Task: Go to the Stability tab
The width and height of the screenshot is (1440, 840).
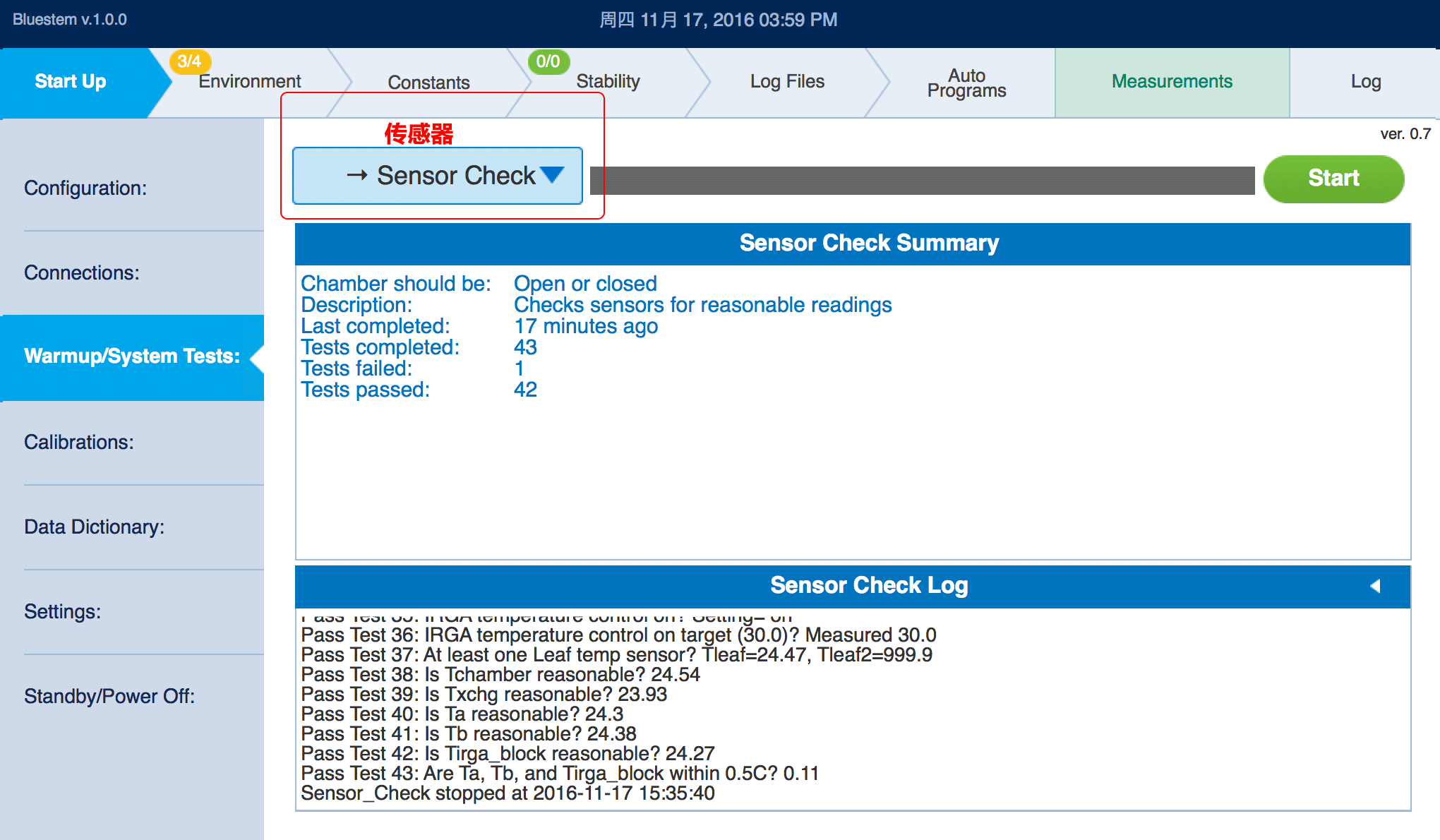Action: pyautogui.click(x=608, y=82)
